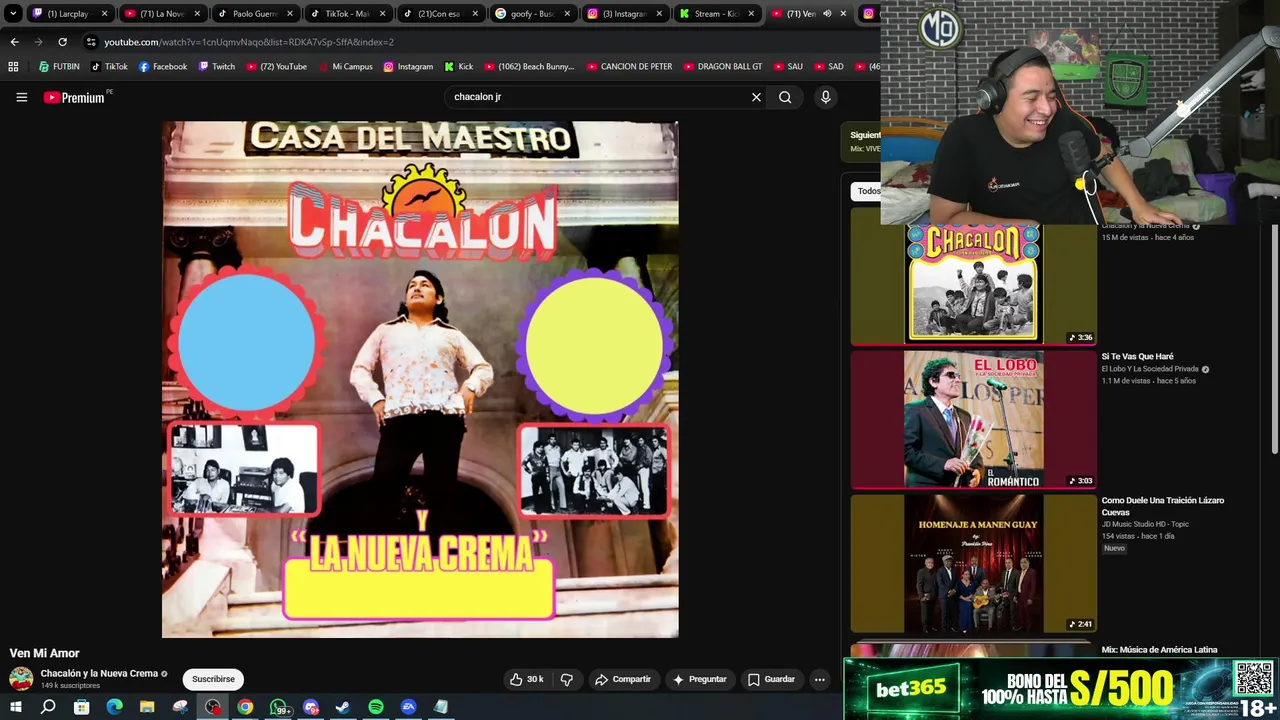
Task: Open Google Chrome from taskbar
Action: 245,707
